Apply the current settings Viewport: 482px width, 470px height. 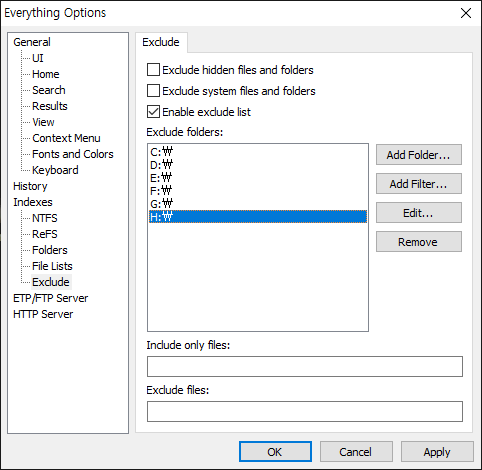(x=437, y=452)
